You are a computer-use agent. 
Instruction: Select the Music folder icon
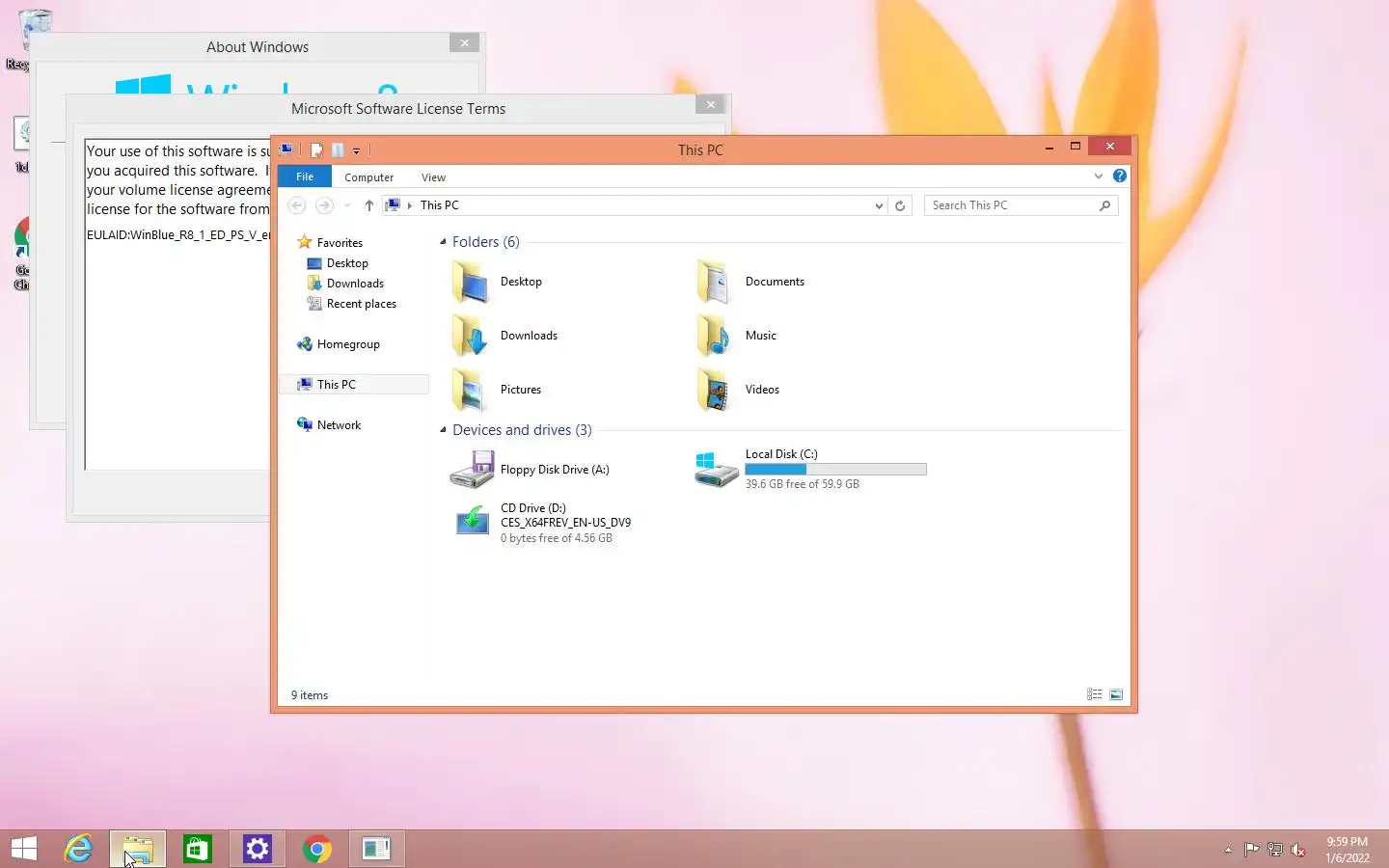(715, 337)
